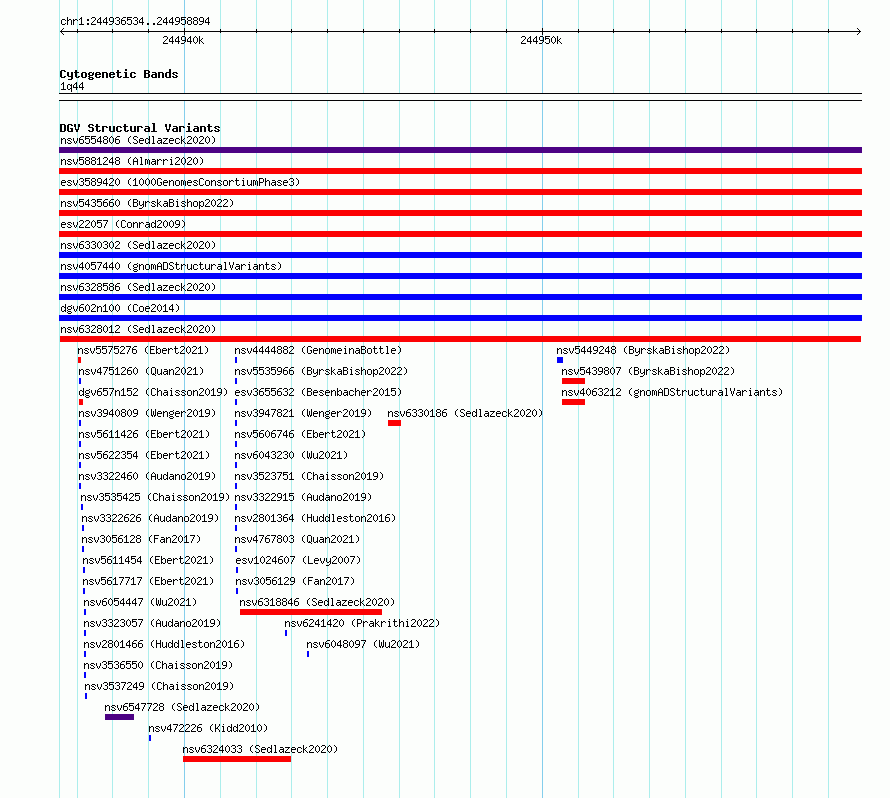Select nsv6330302 (Sedlazeck2020) variant
890x798 pixels.
138,245
